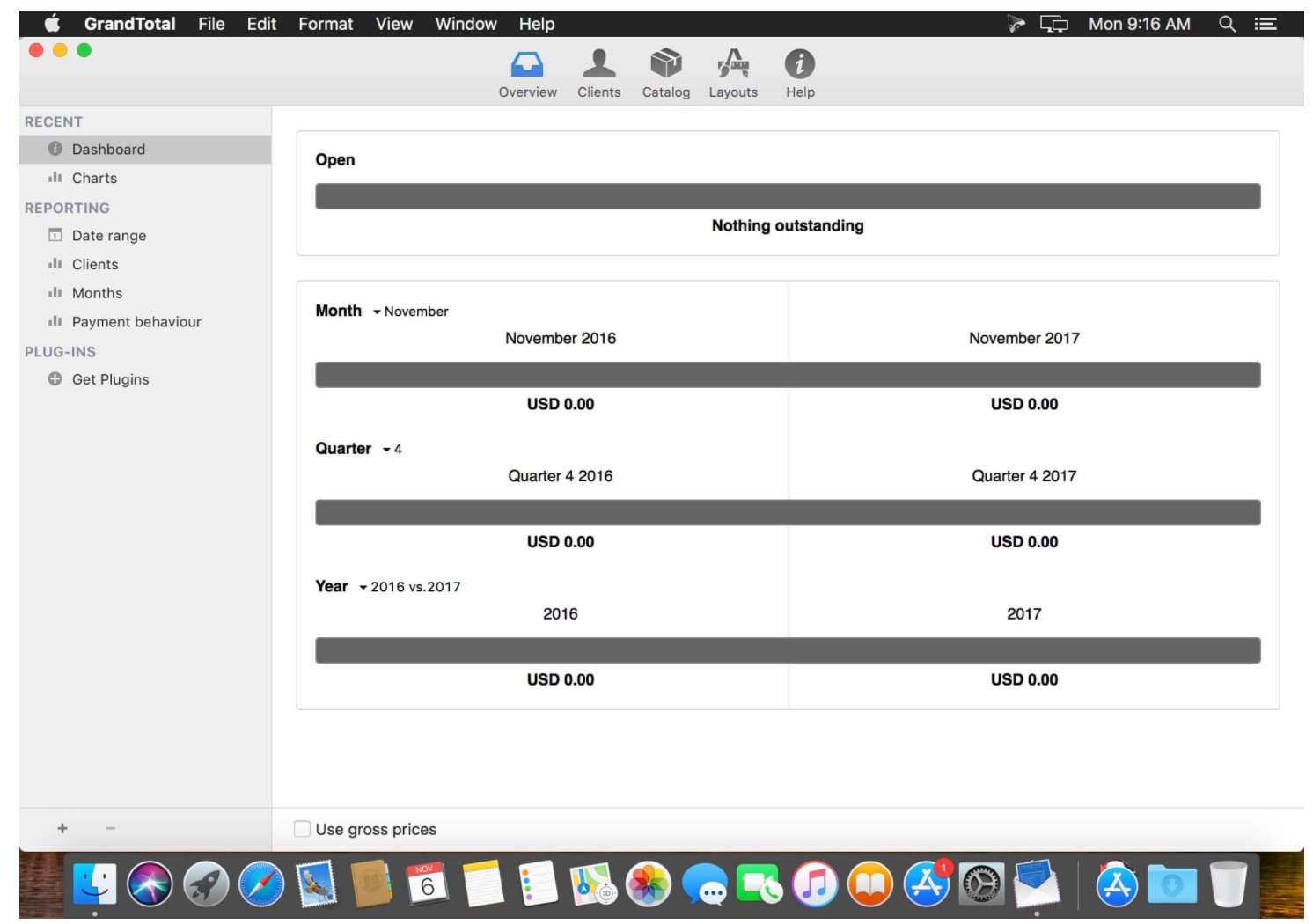Click the USD 0.00 value under Quarter 4 2016
The height and width of the screenshot is (924, 1313).
561,542
